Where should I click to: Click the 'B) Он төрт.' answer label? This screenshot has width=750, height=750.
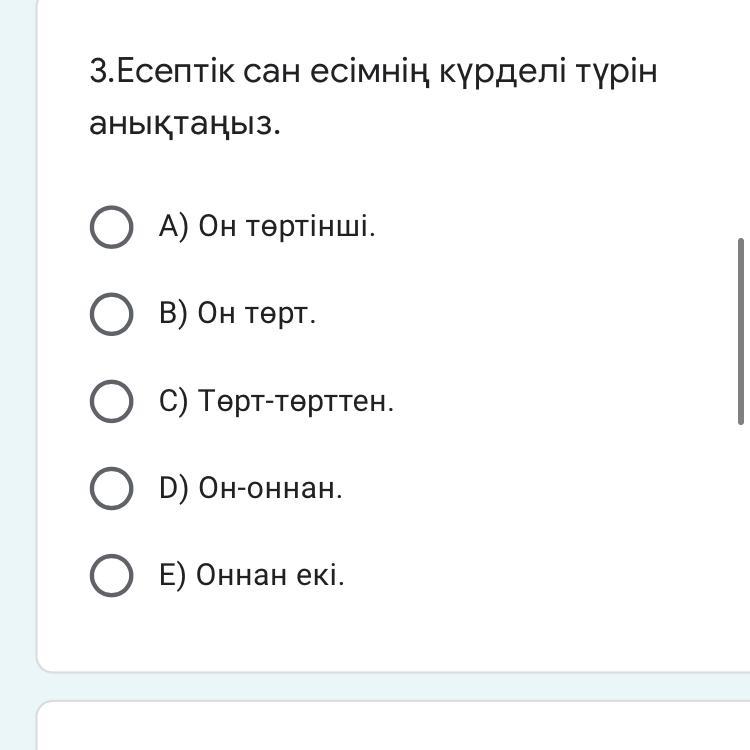pyautogui.click(x=237, y=314)
